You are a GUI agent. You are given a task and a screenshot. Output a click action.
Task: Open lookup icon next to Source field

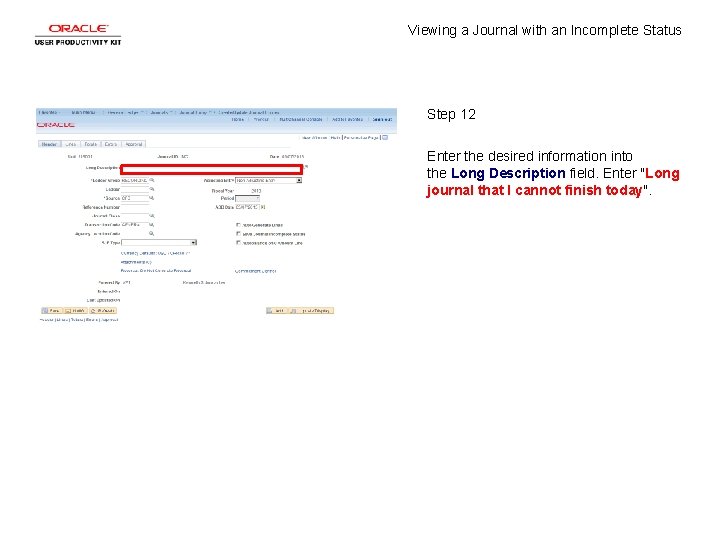[152, 198]
